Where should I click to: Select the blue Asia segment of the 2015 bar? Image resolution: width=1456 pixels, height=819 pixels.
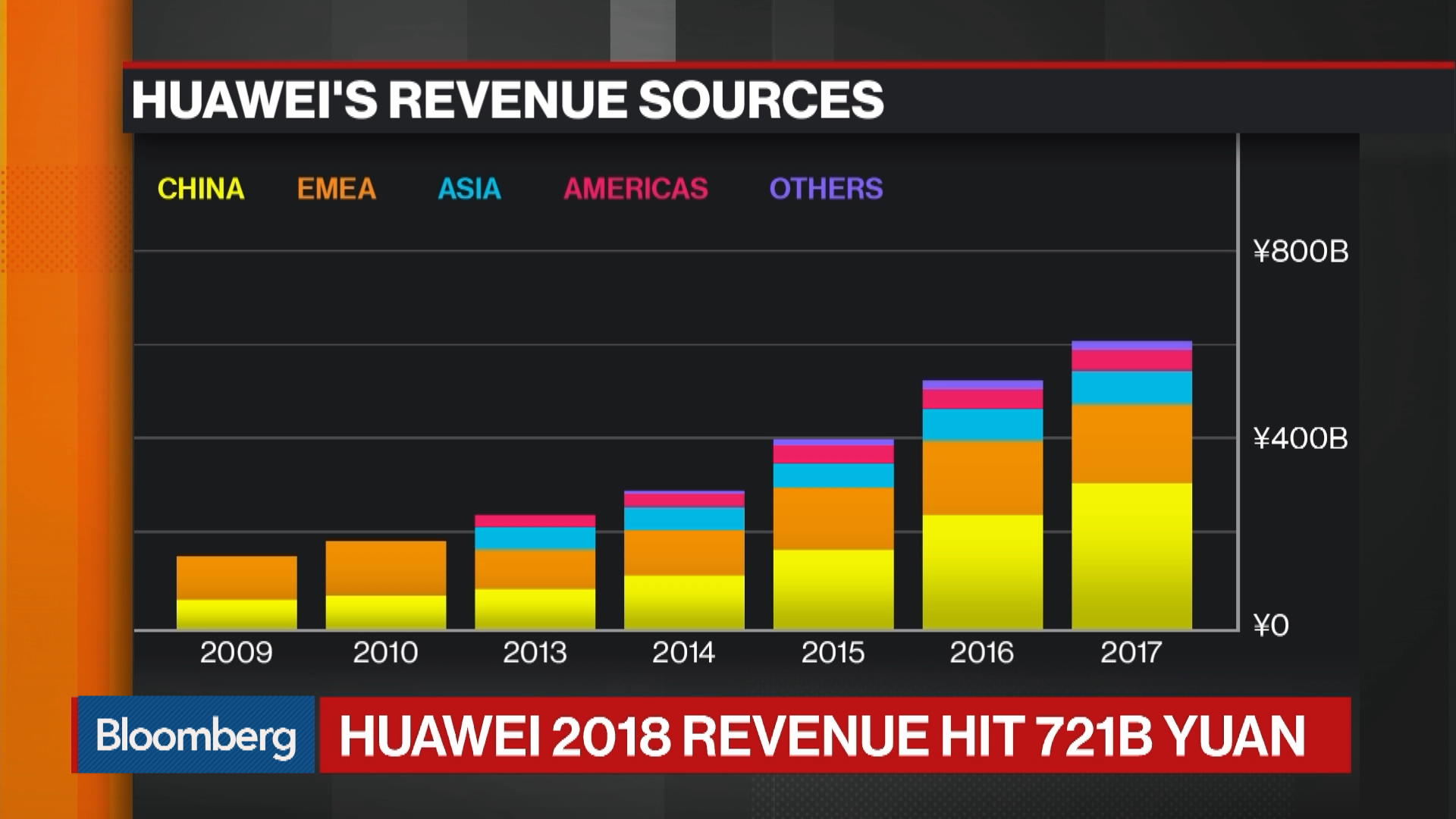click(833, 475)
